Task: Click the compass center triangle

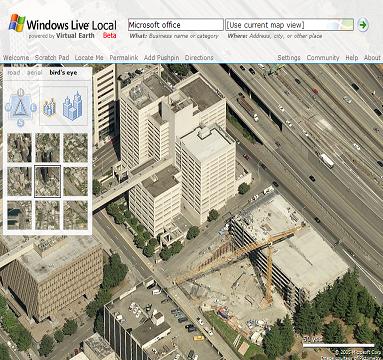Action: tap(21, 107)
